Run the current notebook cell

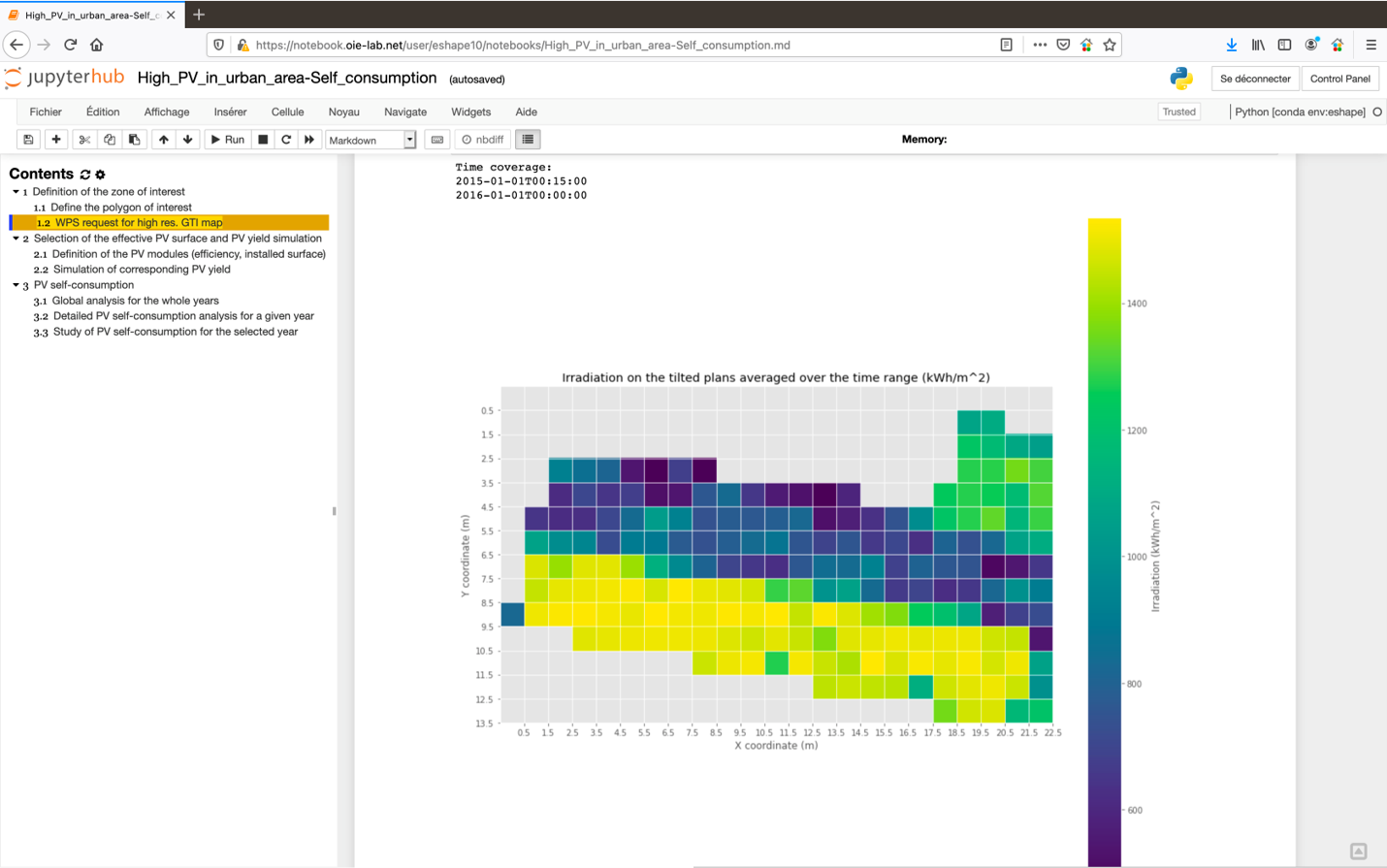click(x=226, y=139)
